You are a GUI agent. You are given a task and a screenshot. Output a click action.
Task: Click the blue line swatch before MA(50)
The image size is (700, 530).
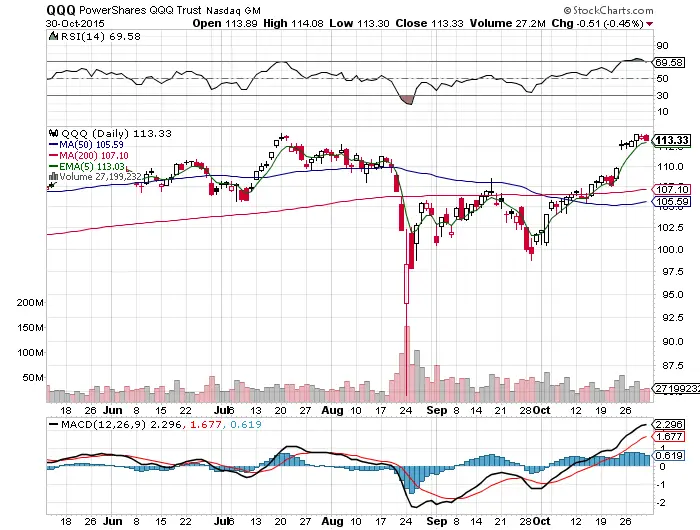point(53,145)
